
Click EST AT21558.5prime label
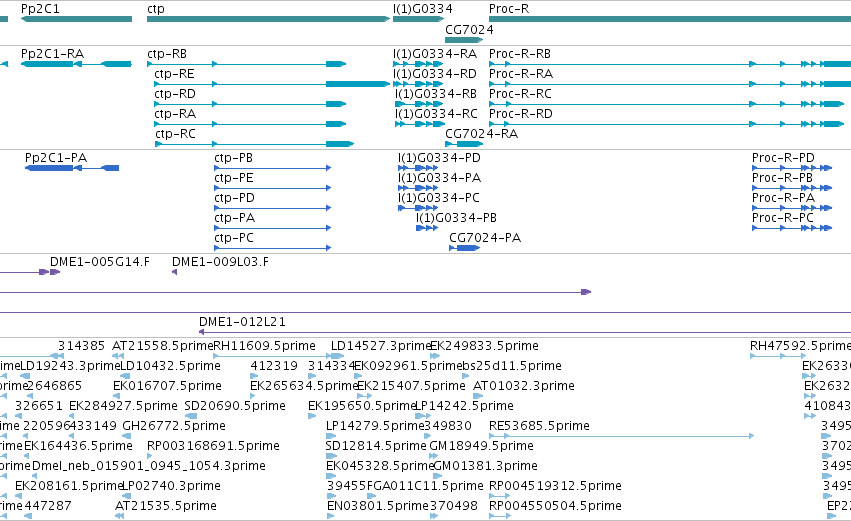(163, 346)
